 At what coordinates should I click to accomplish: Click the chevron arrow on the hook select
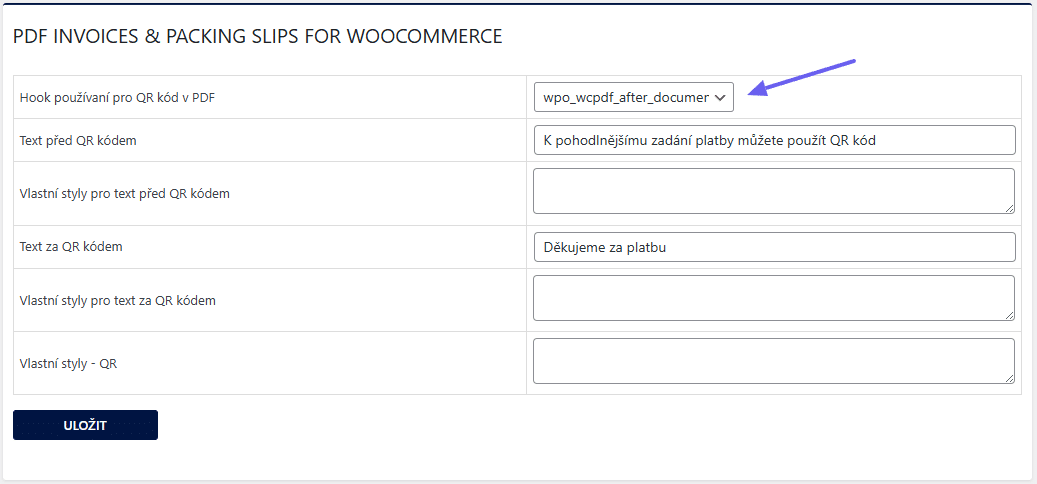click(x=720, y=97)
